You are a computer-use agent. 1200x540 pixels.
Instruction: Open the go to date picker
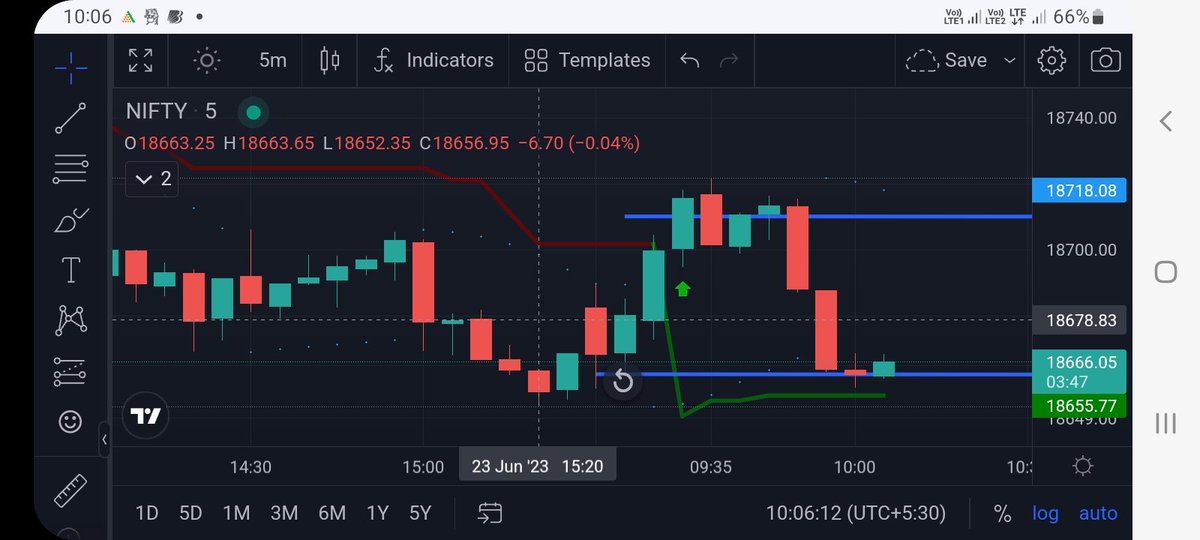click(489, 513)
